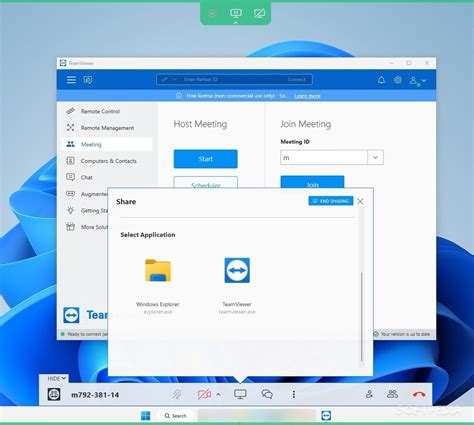This screenshot has width=474, height=425.
Task: Select Remote Control in sidebar
Action: click(107, 111)
